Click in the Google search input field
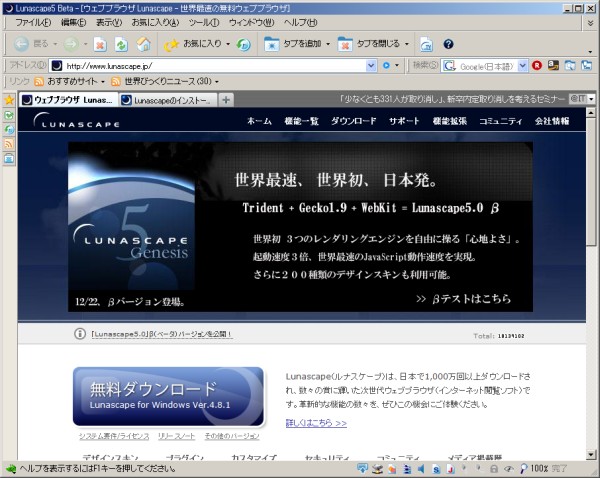This screenshot has height=478, width=600. [488, 66]
